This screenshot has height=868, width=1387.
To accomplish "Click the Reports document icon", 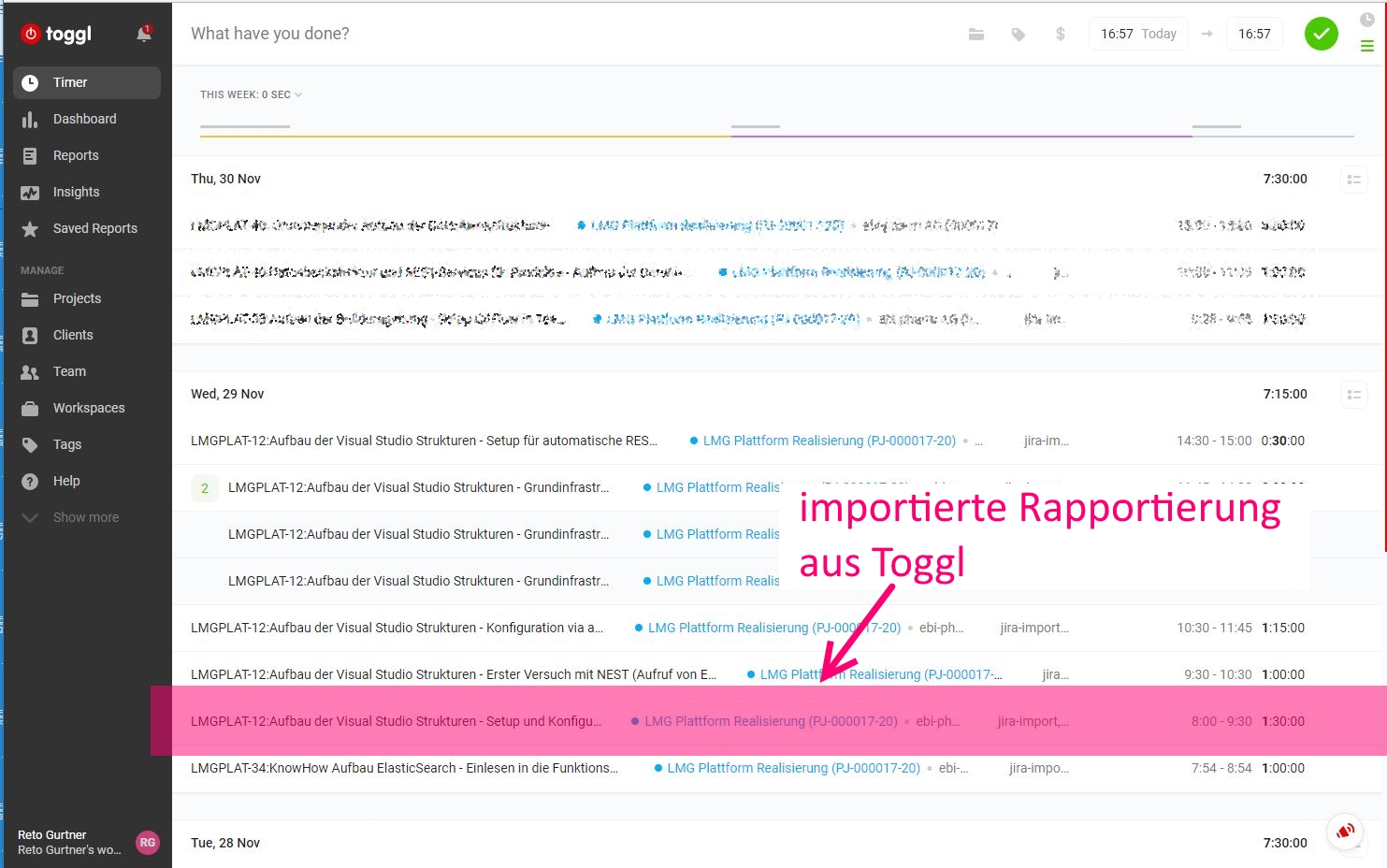I will tap(30, 155).
